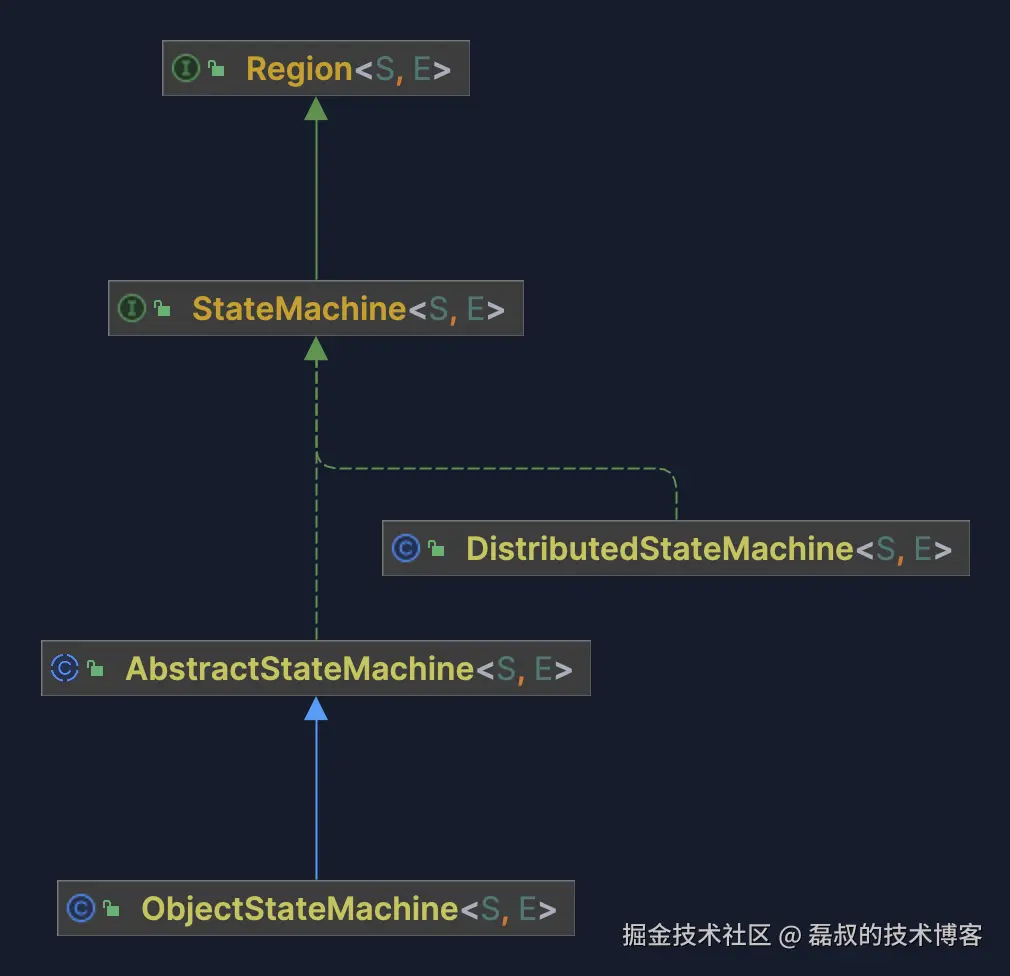Select the StateMachine node header

pyautogui.click(x=315, y=308)
